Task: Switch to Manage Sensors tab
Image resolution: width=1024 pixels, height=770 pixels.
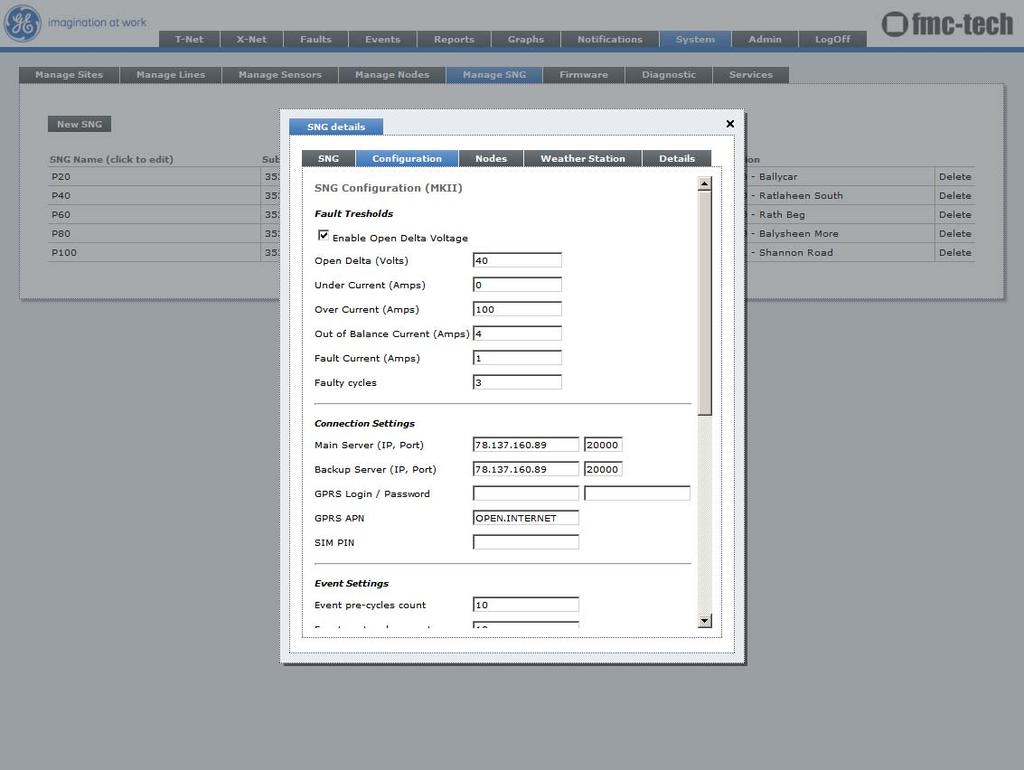Action: (280, 74)
